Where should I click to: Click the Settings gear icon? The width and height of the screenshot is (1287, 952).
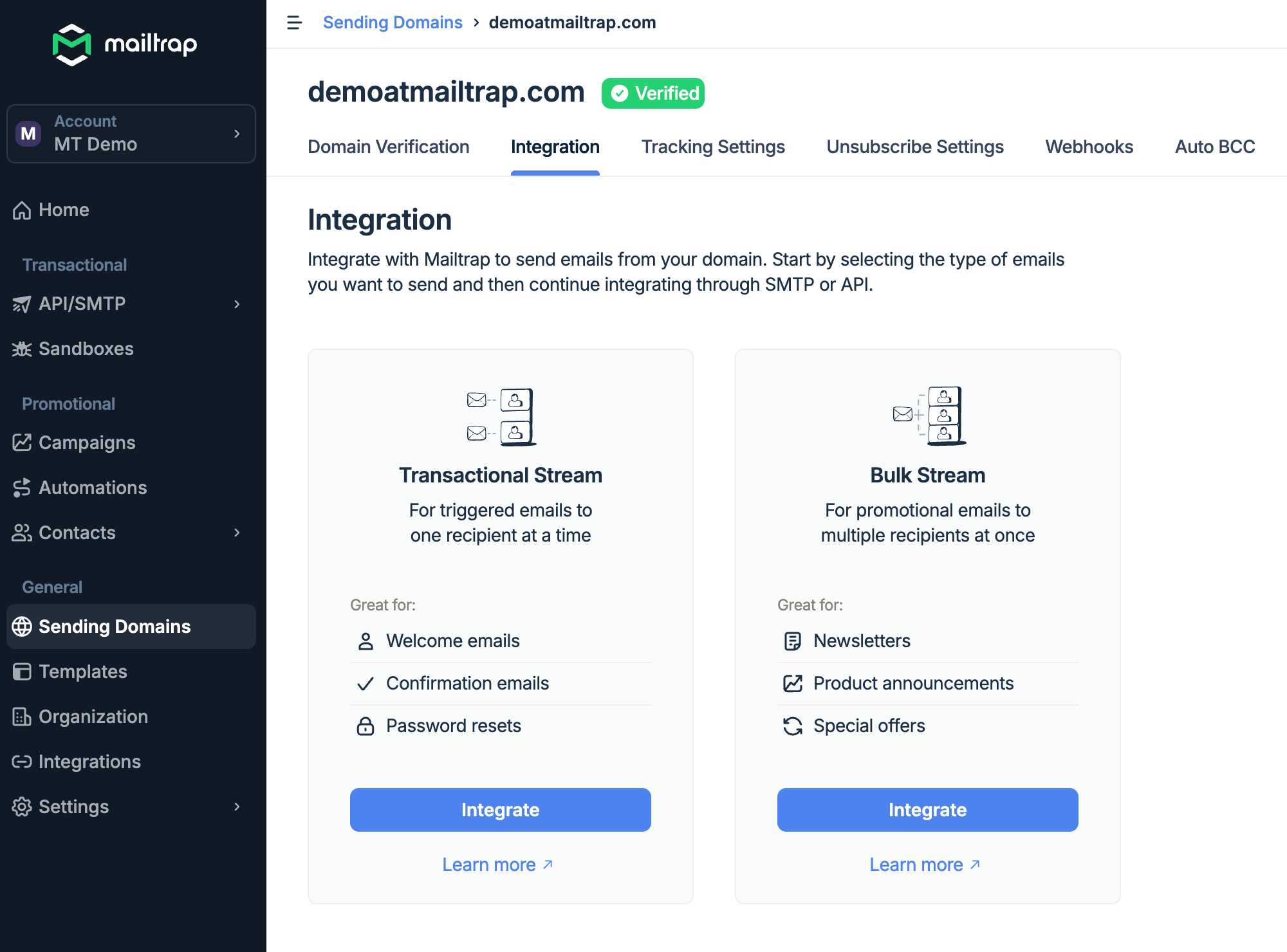[22, 807]
